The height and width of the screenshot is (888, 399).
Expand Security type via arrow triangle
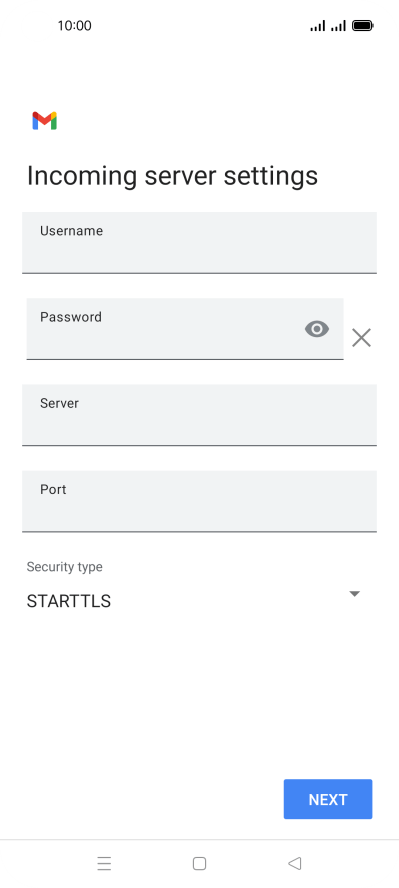click(x=355, y=594)
